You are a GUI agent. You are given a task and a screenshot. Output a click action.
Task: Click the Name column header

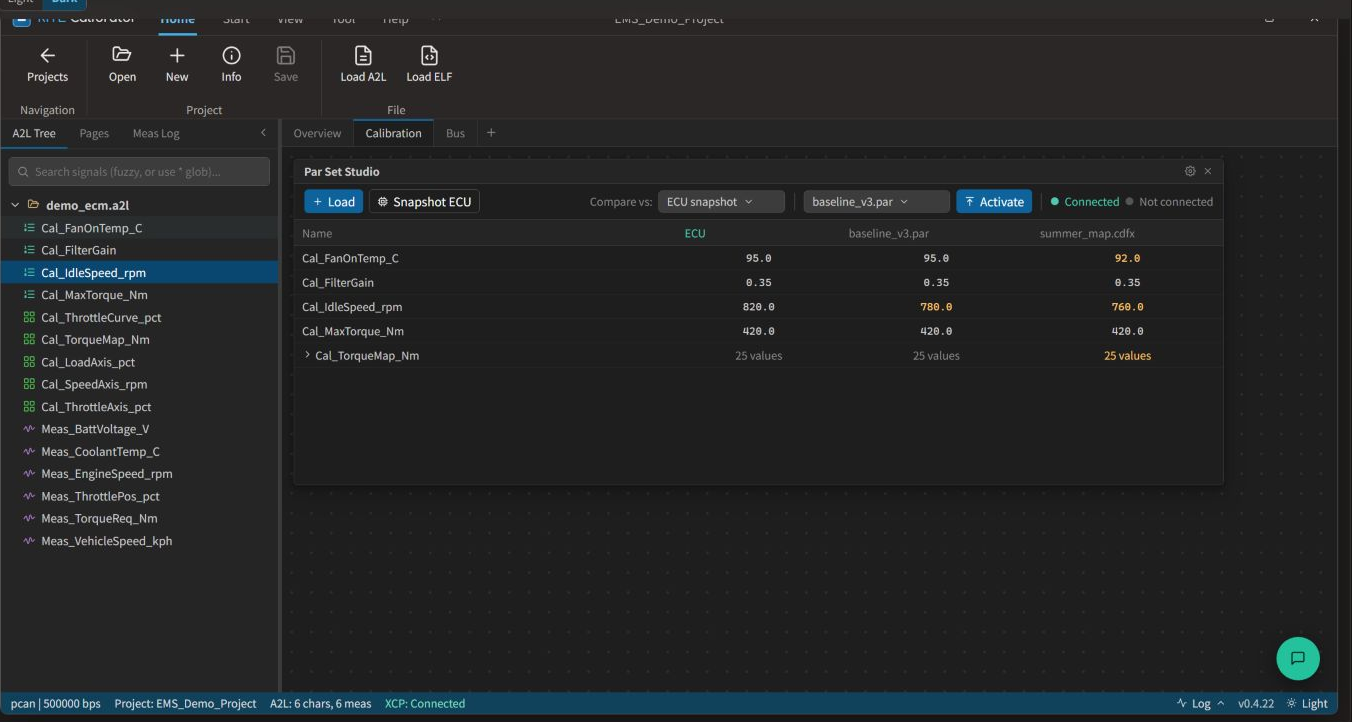point(317,234)
